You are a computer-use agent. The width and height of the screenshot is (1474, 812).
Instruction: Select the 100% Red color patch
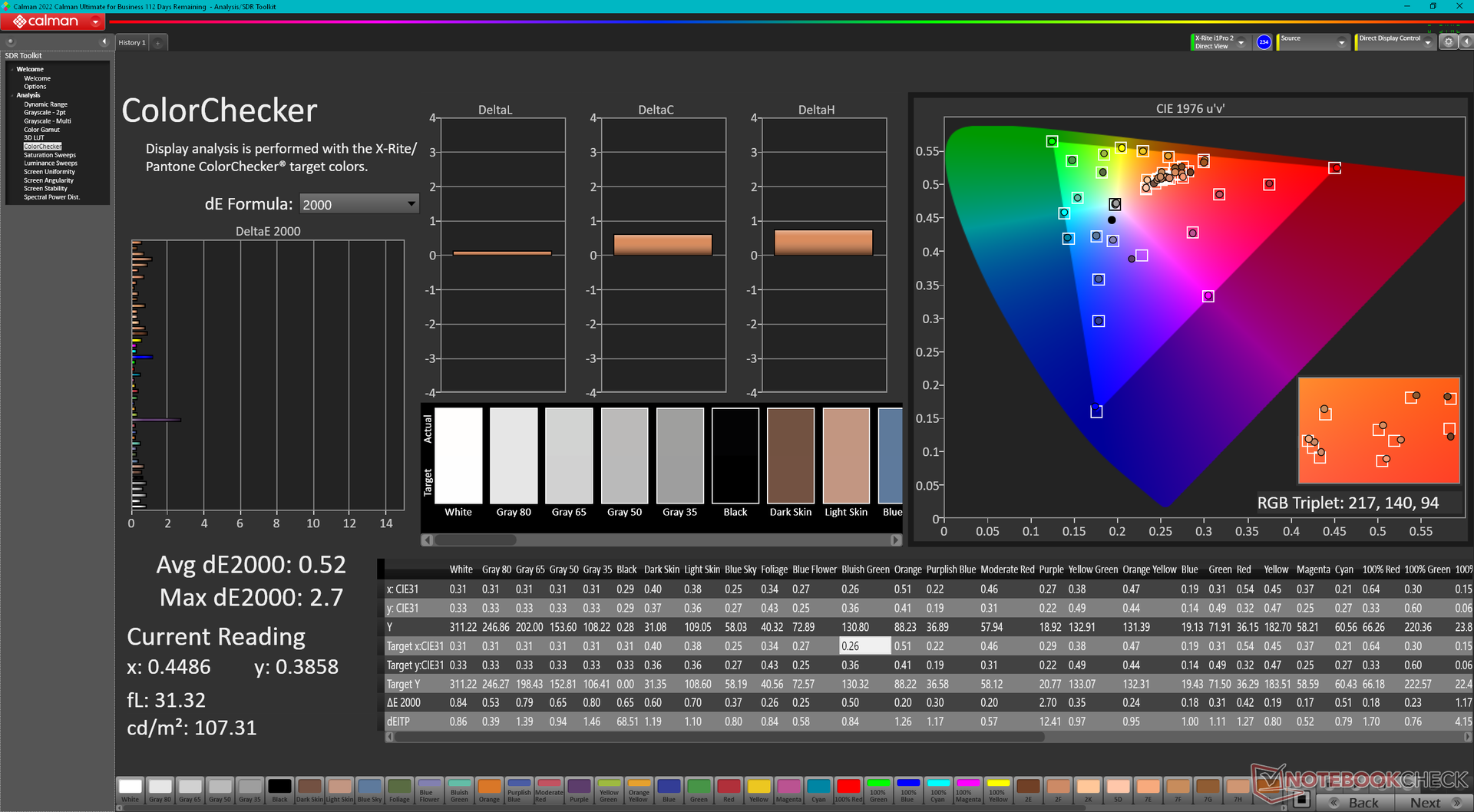pos(848,790)
